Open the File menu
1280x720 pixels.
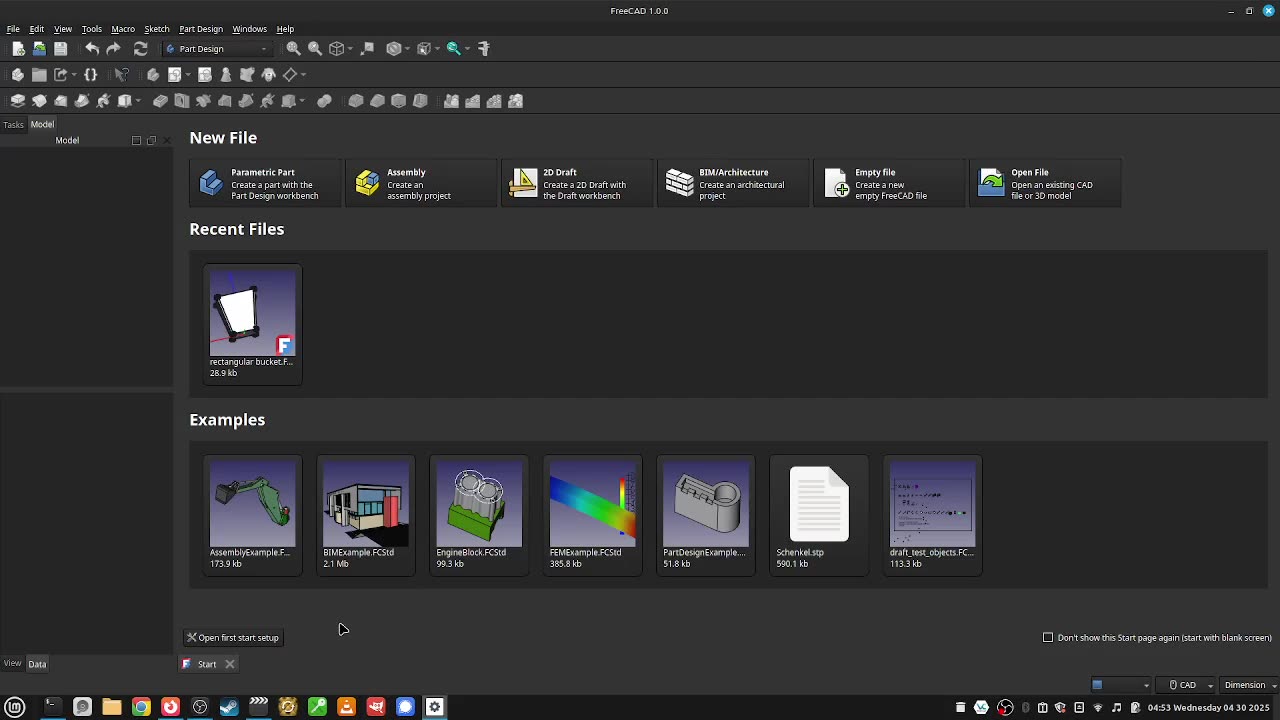tap(13, 29)
